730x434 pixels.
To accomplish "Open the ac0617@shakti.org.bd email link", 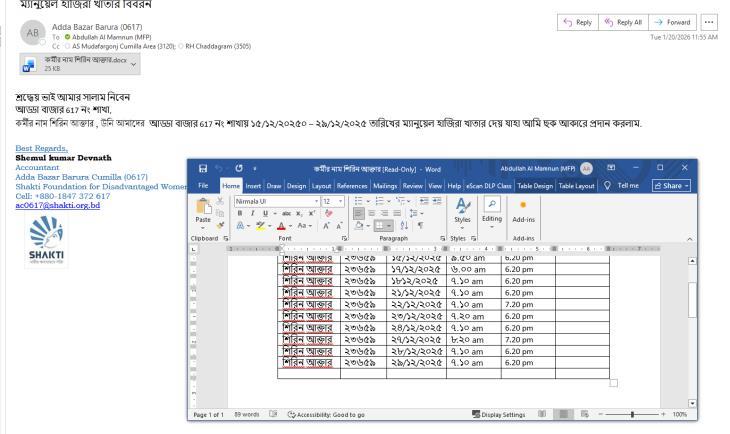I will tap(58, 204).
